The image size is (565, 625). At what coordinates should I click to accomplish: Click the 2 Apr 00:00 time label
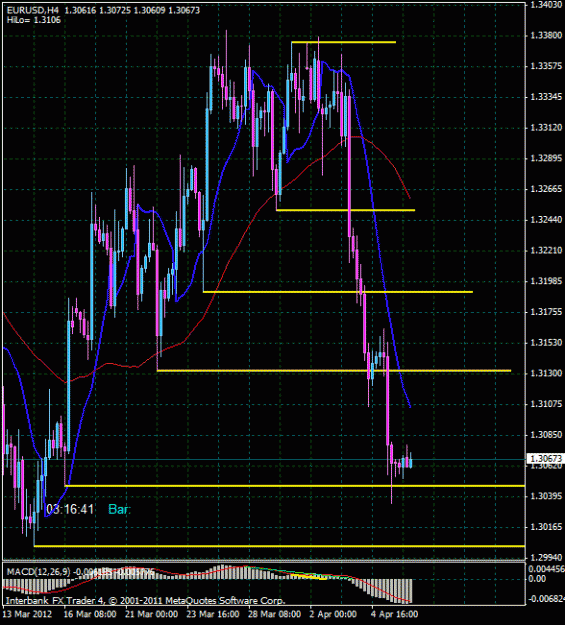pos(334,614)
